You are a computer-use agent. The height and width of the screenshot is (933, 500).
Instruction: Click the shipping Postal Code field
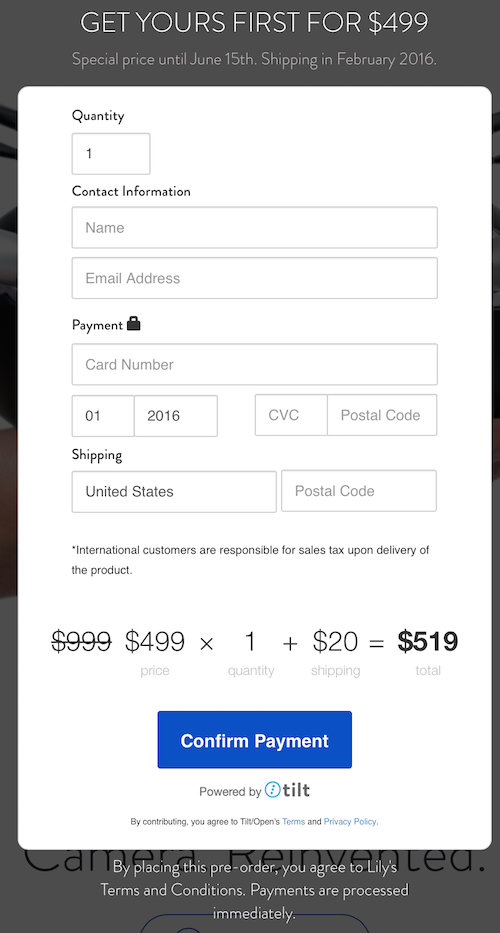click(x=359, y=491)
